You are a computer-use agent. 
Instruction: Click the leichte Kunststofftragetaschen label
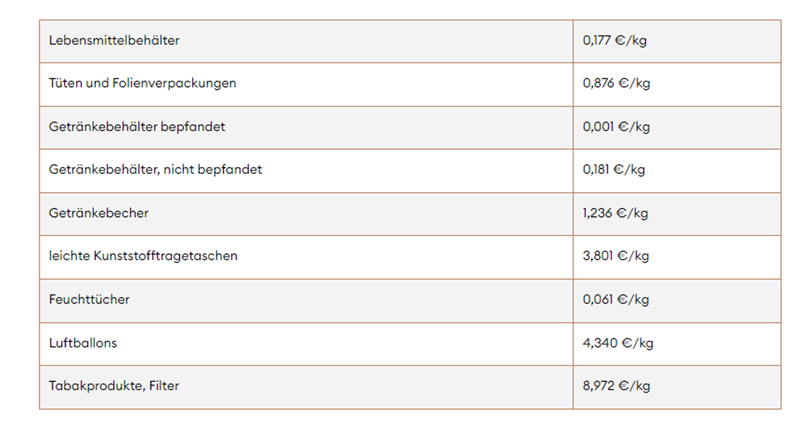point(143,256)
